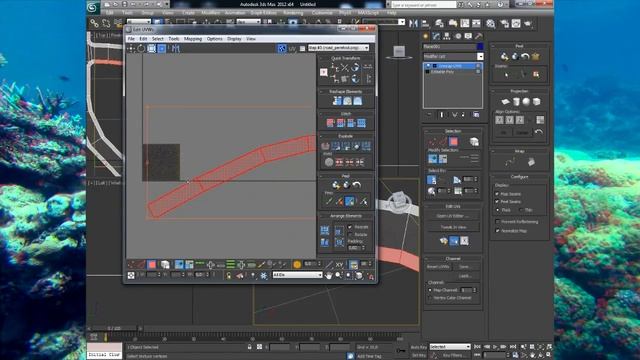
Task: Select the Freeform mode tool in Edit UVWs
Action: tap(162, 49)
